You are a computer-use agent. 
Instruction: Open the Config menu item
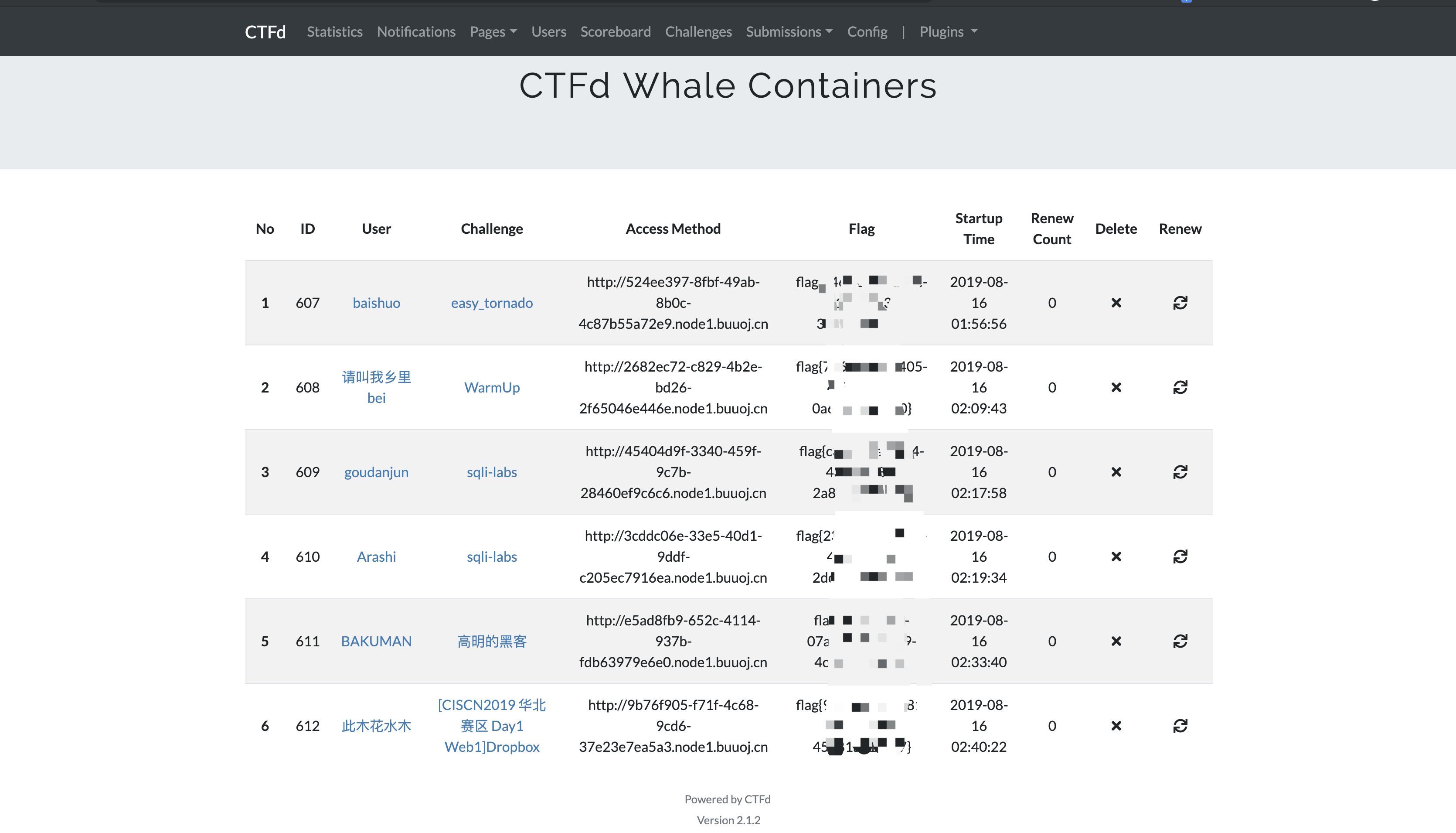(866, 31)
